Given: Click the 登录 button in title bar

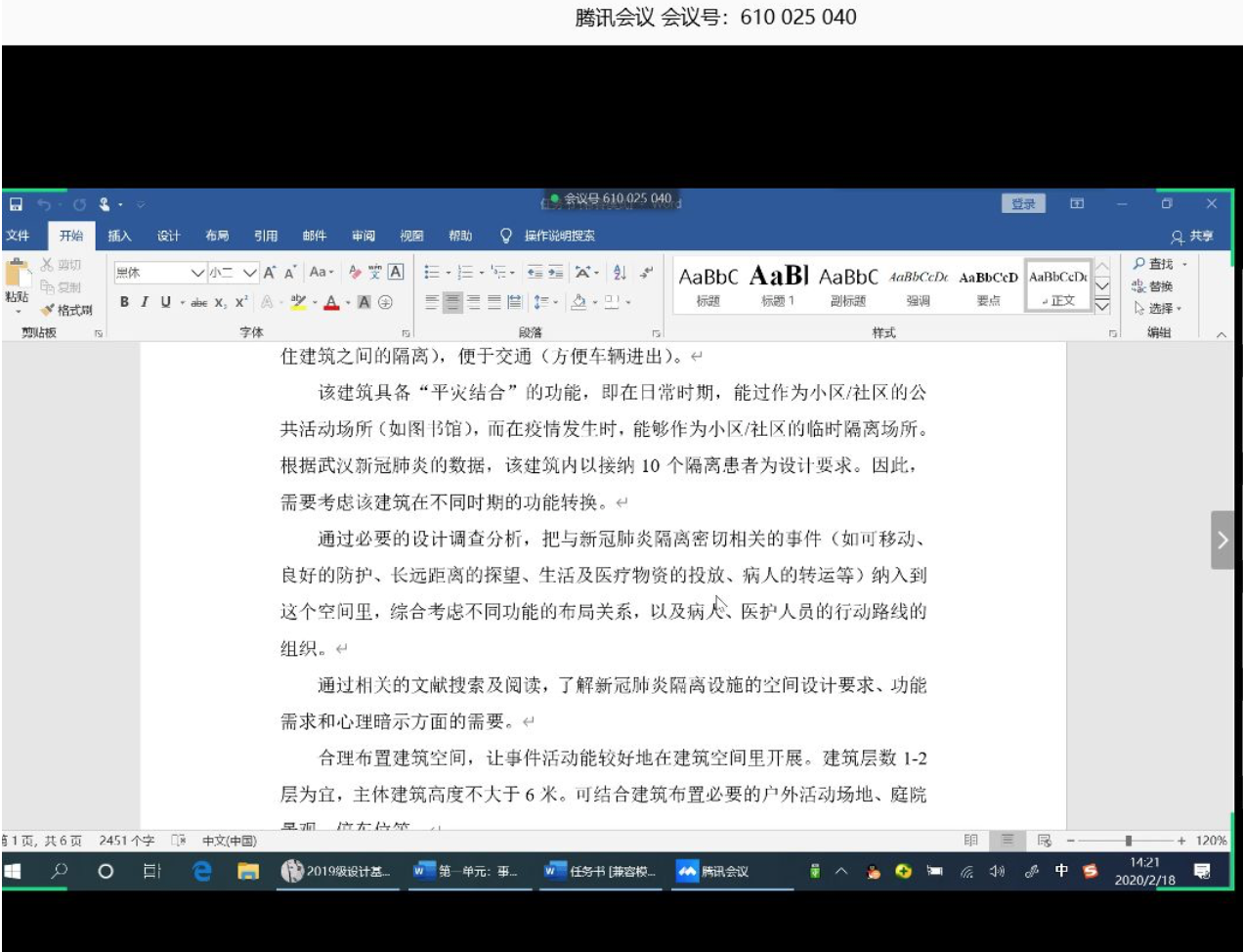Looking at the screenshot, I should (x=1023, y=204).
